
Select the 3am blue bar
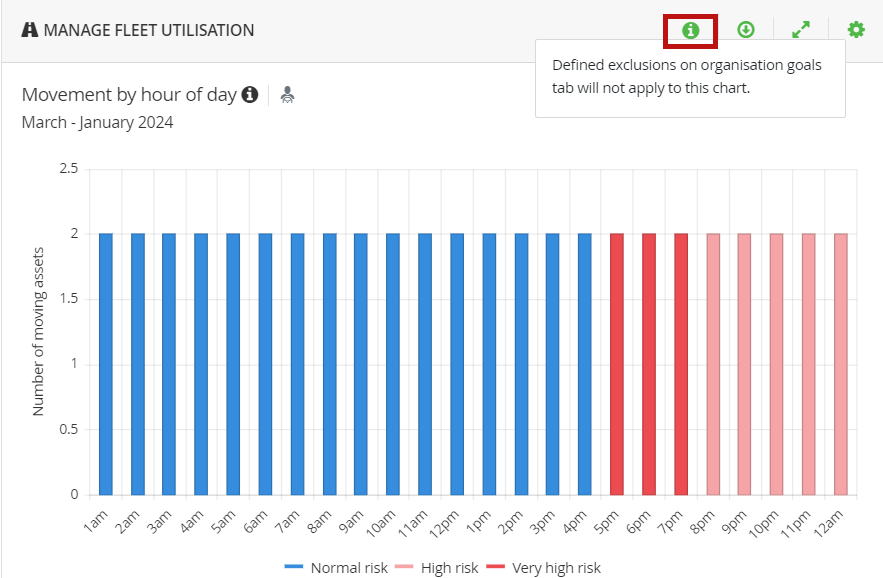tap(169, 364)
